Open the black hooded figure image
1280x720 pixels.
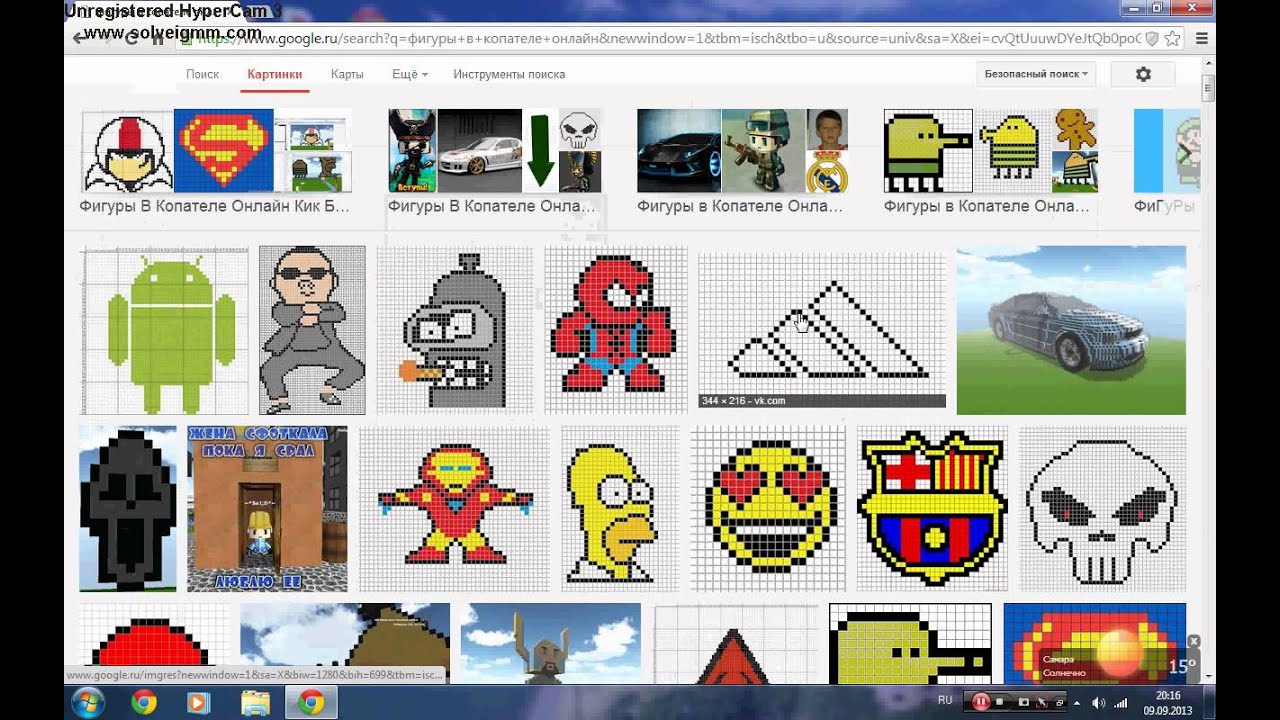click(128, 509)
